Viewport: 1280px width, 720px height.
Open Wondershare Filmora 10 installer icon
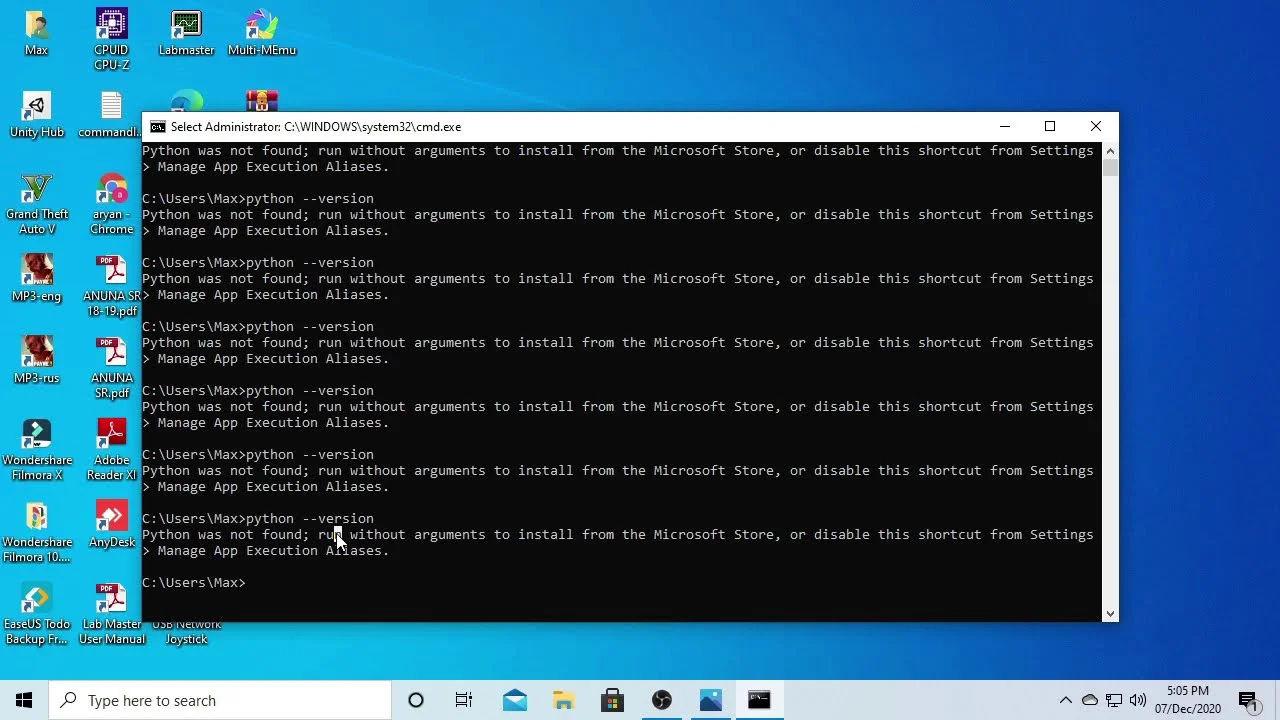click(36, 532)
